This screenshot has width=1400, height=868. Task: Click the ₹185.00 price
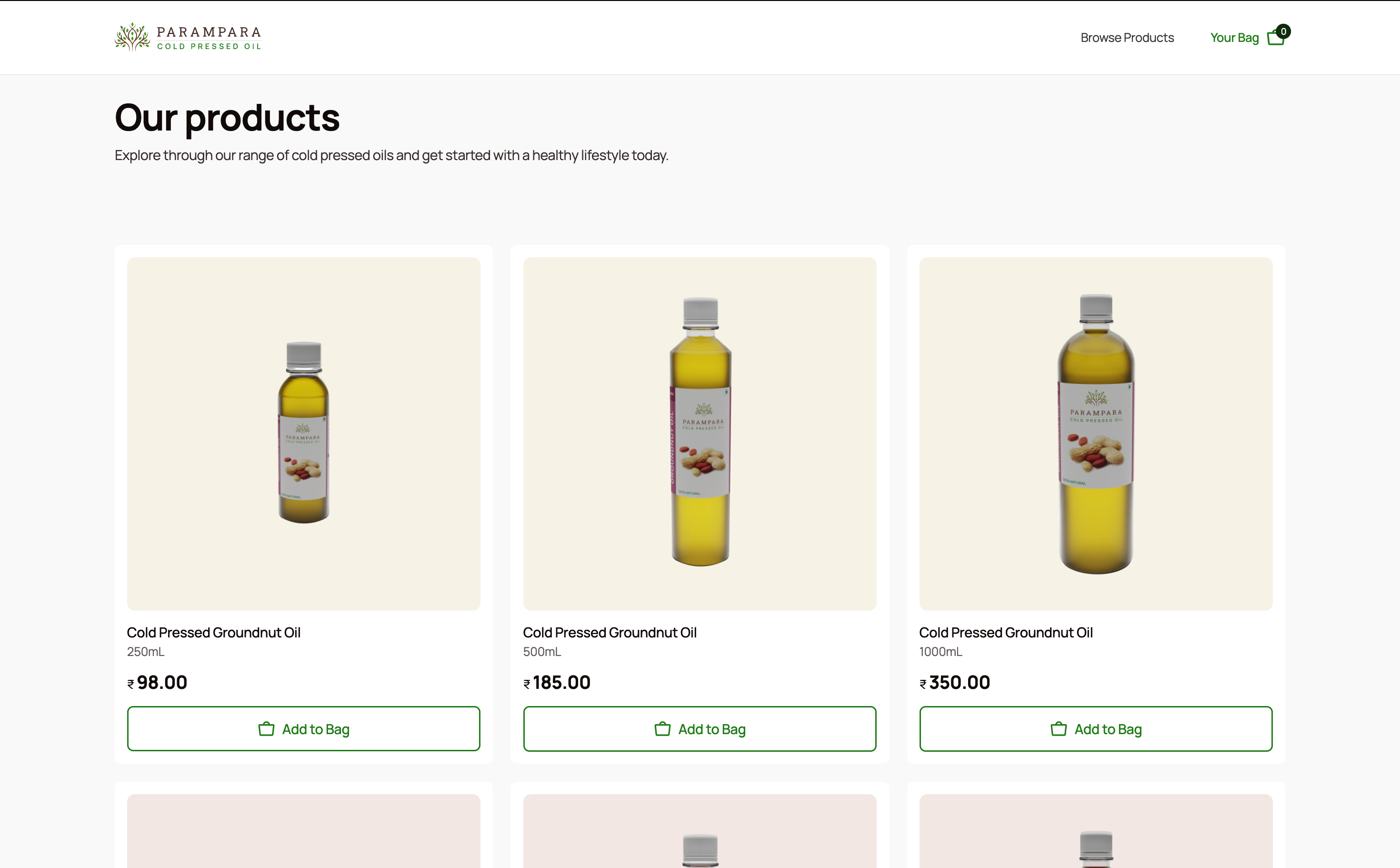tap(557, 682)
